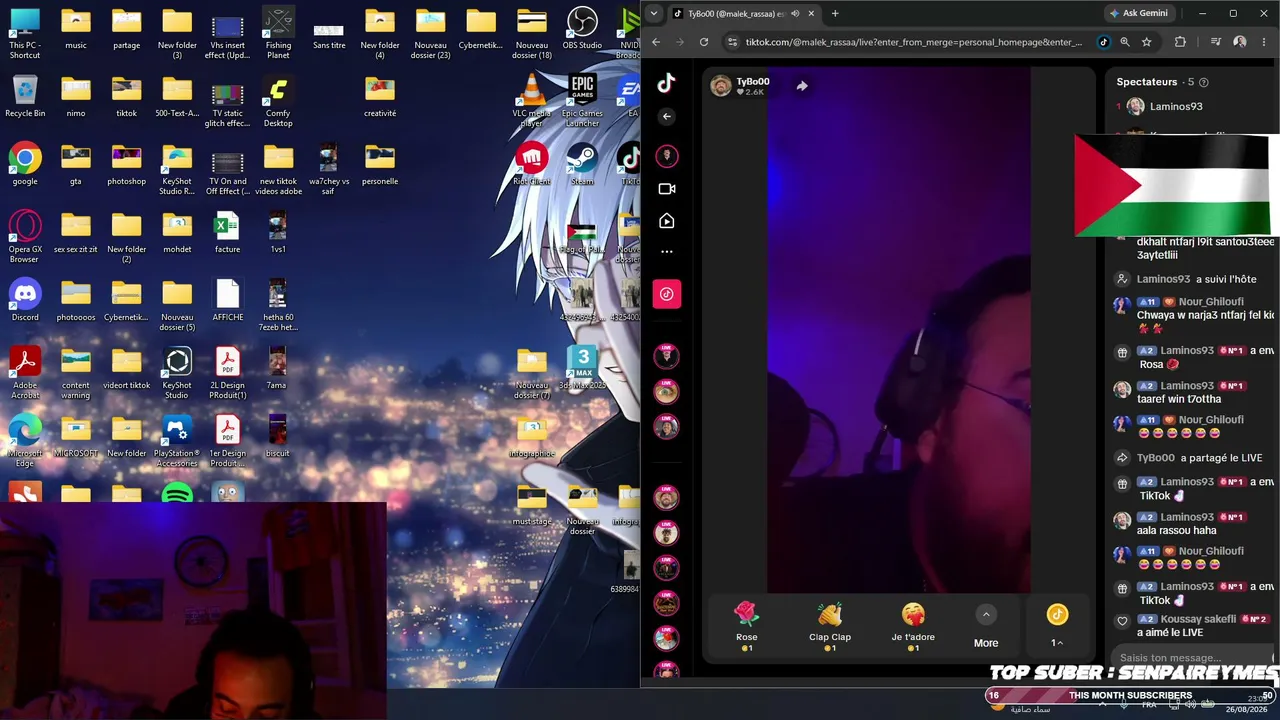1280x720 pixels.
Task: Open the Go LIVE camera icon in sidebar
Action: tap(667, 189)
